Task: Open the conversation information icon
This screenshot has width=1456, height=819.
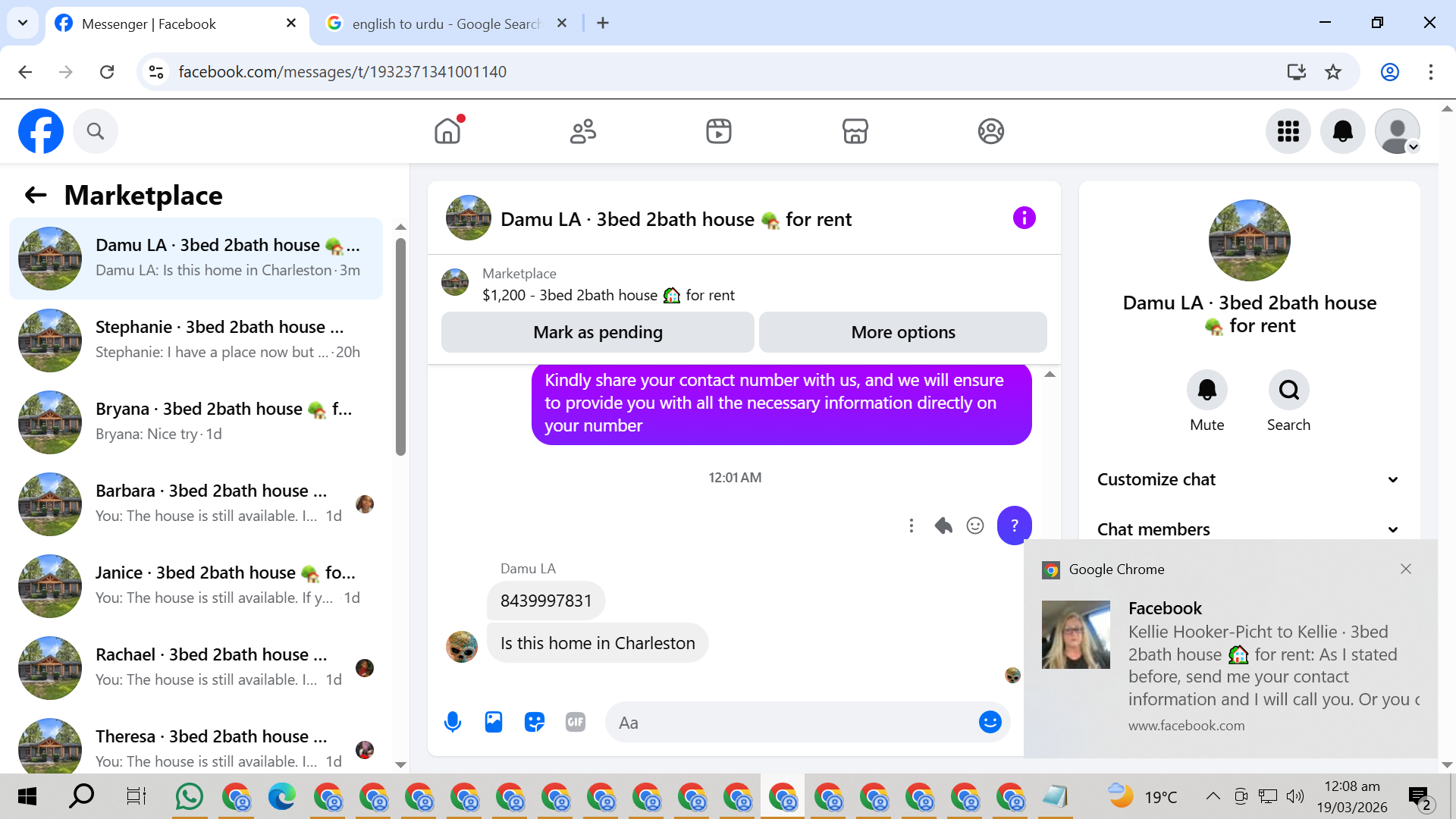Action: [1024, 218]
